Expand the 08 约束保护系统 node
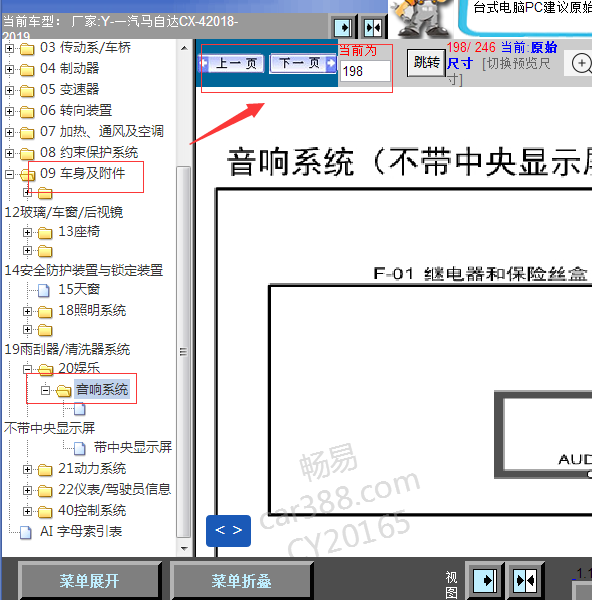Viewport: 592px width, 600px height. pos(9,153)
